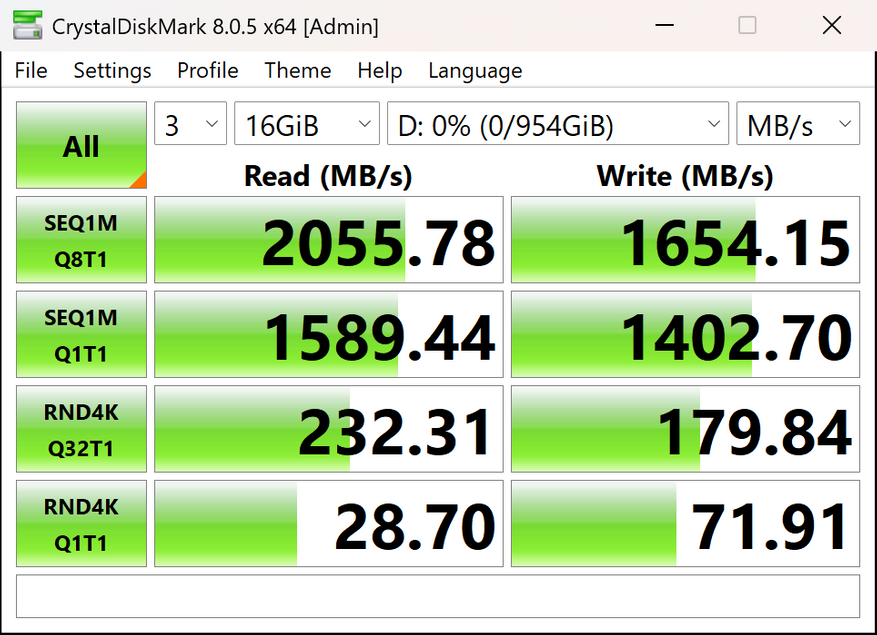Viewport: 877px width, 635px height.
Task: Open the Profile menu
Action: pos(208,70)
